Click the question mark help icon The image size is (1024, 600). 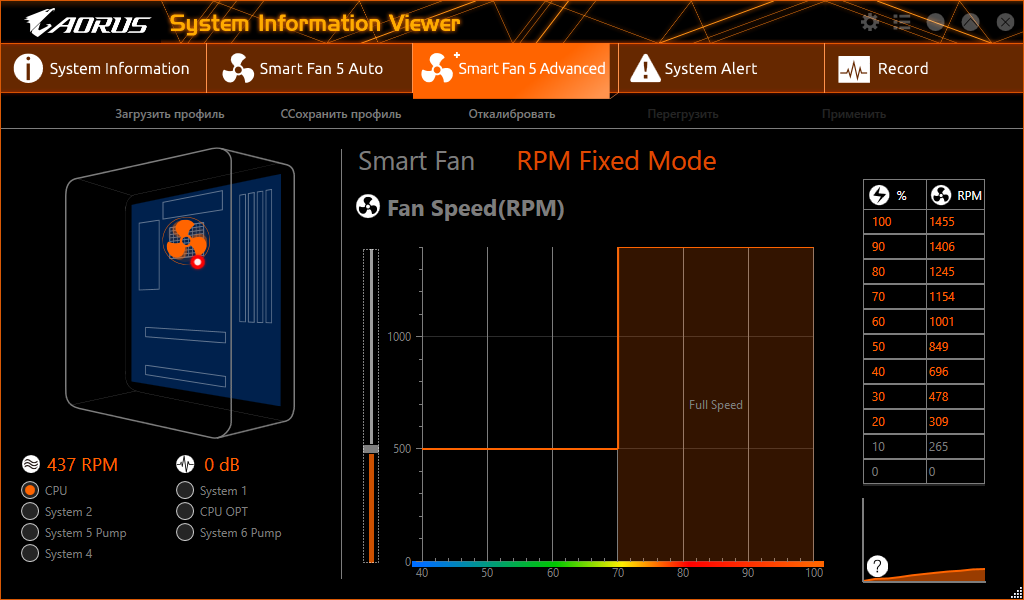pos(877,566)
